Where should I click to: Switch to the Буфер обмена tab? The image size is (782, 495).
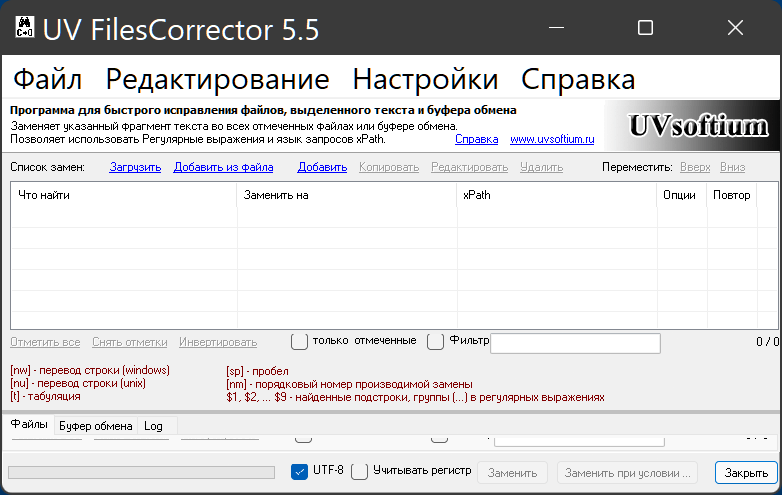click(x=95, y=426)
